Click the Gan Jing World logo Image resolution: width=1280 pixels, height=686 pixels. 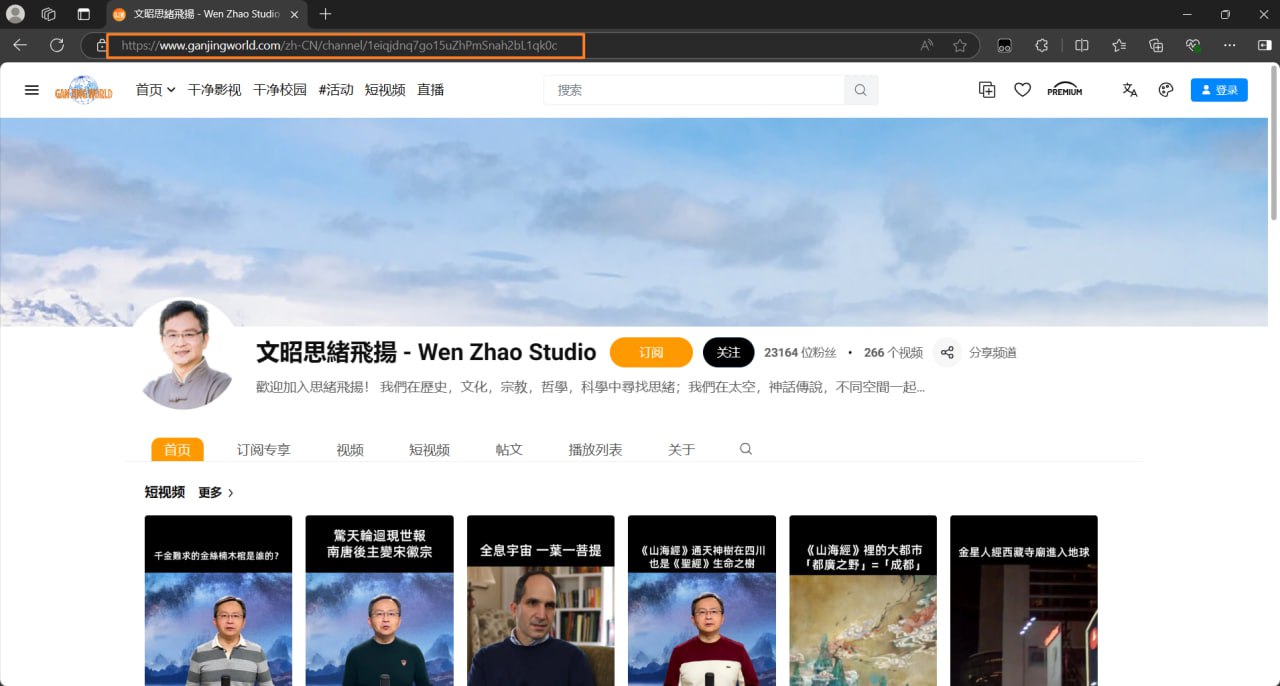(84, 90)
